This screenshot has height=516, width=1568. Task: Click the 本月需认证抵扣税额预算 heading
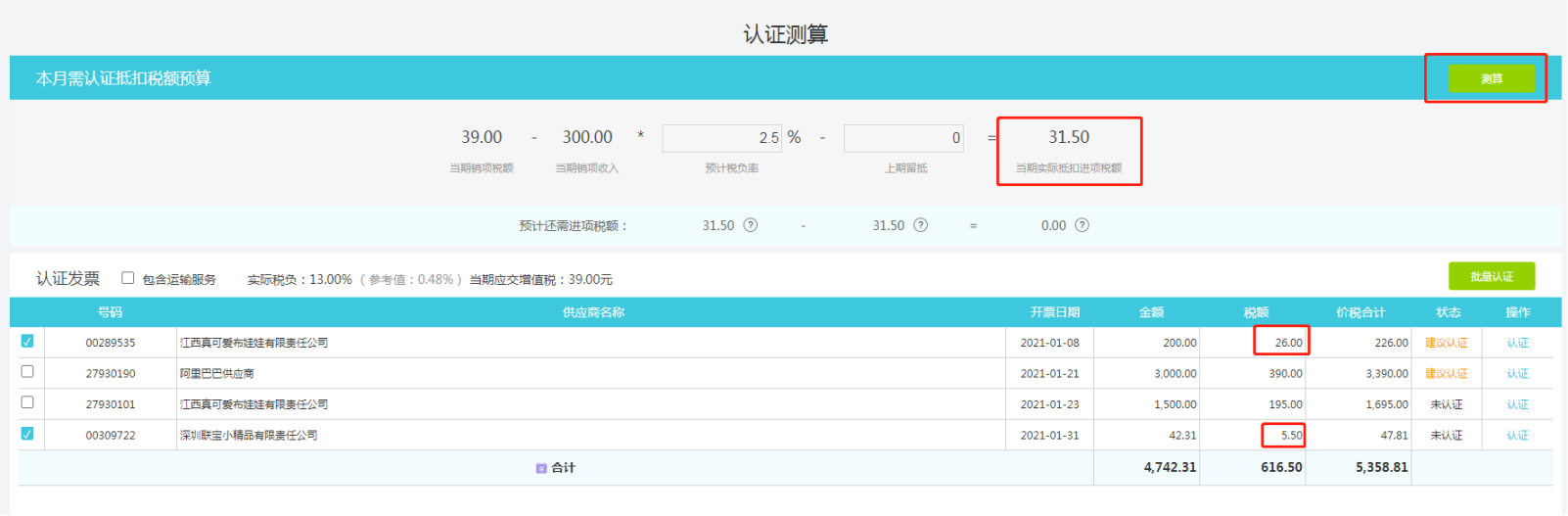tap(123, 78)
